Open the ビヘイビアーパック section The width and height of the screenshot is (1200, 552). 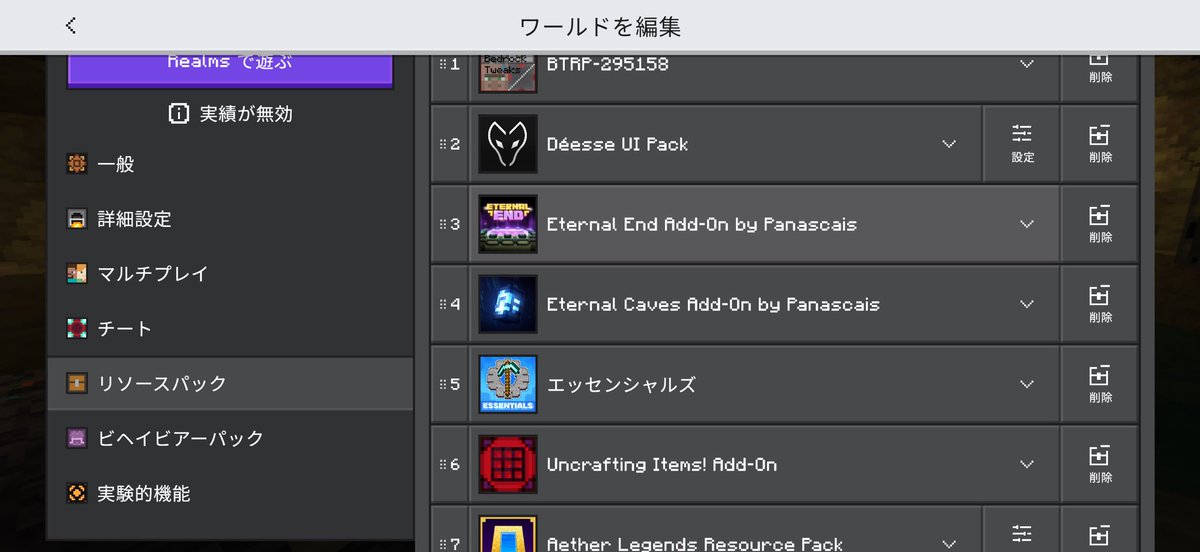tap(230, 438)
